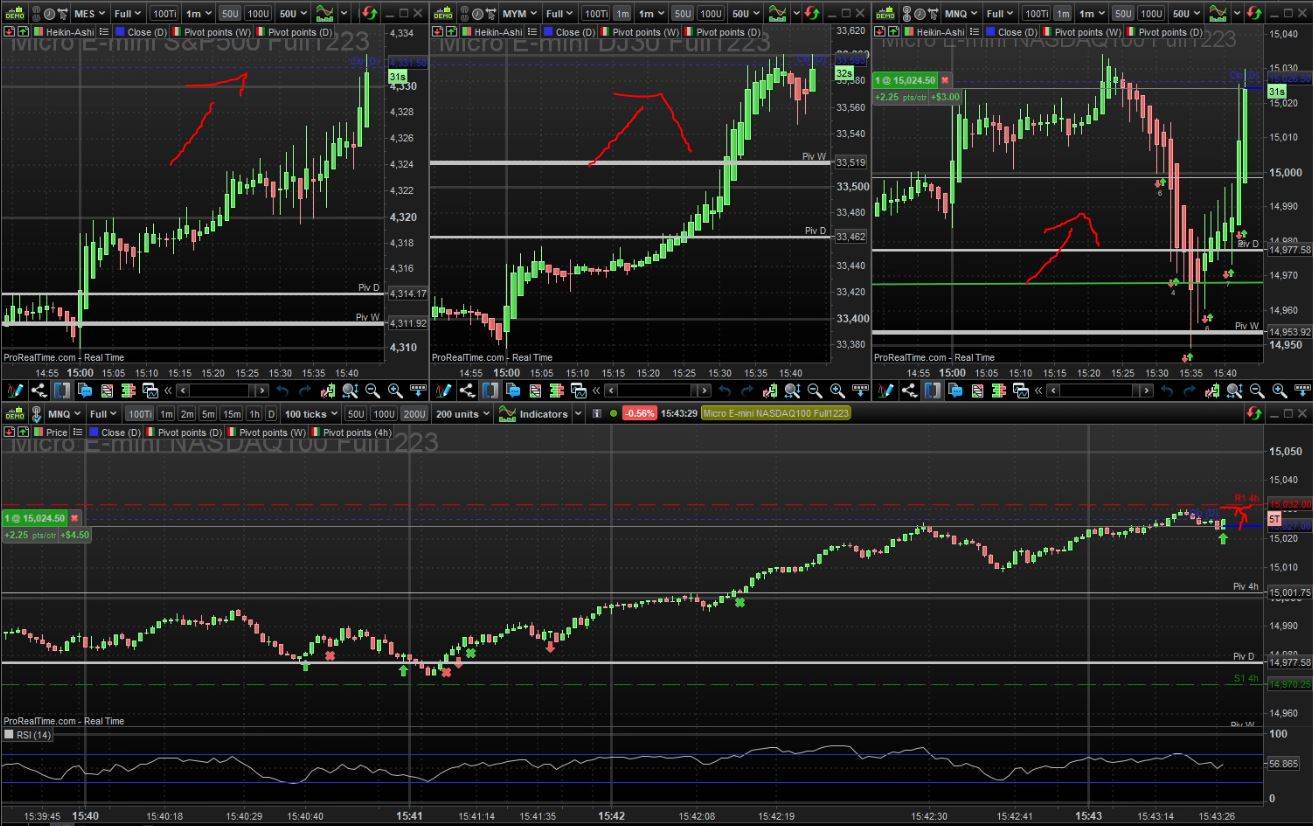This screenshot has width=1313, height=826.
Task: Open the 1m timeframe dropdown in MES chart
Action: pyautogui.click(x=198, y=14)
